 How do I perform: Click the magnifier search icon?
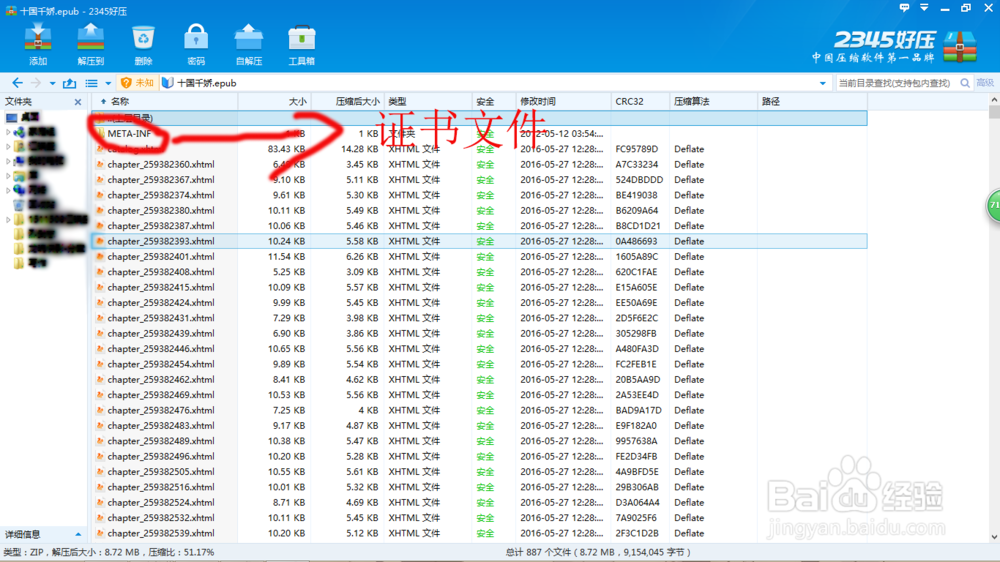click(965, 83)
